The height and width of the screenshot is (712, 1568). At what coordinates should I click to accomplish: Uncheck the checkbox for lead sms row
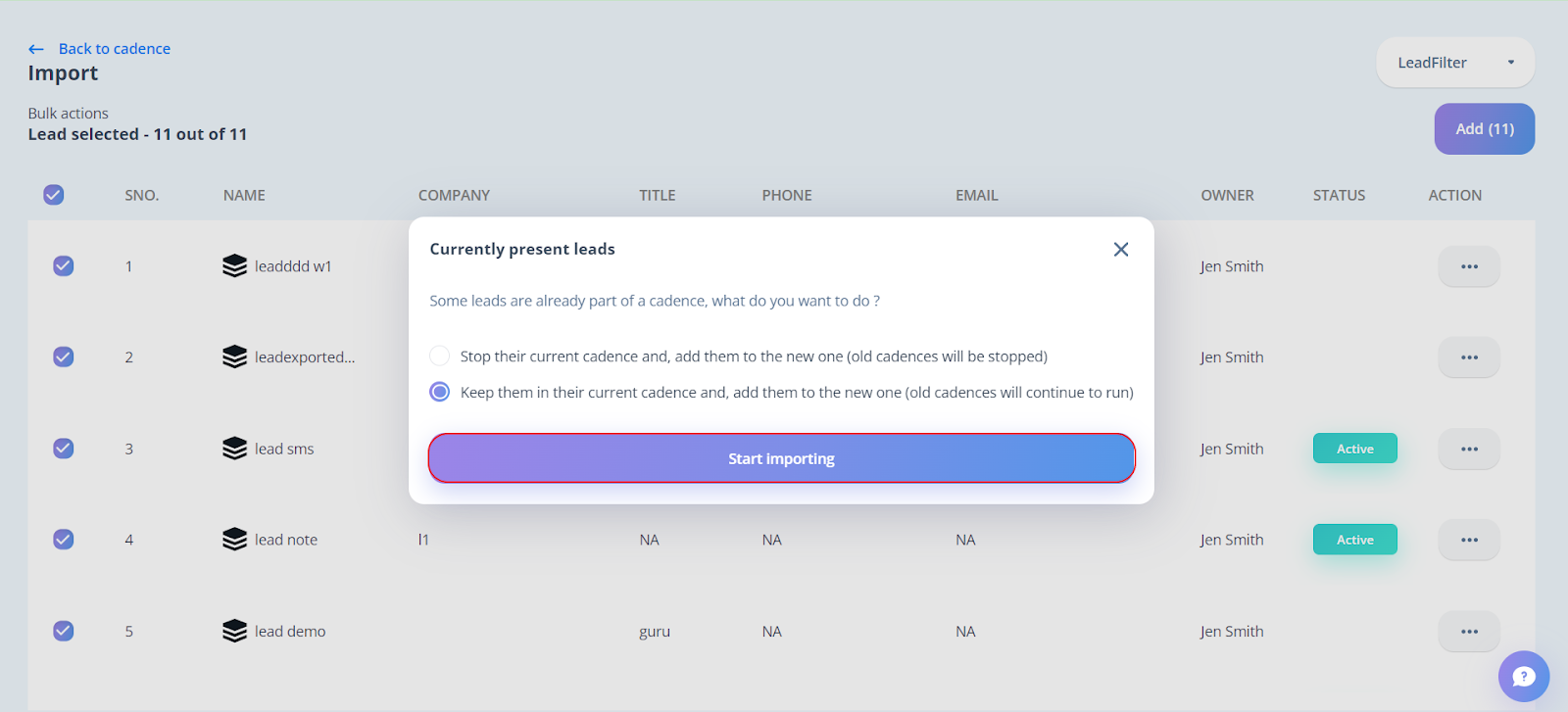pyautogui.click(x=64, y=449)
